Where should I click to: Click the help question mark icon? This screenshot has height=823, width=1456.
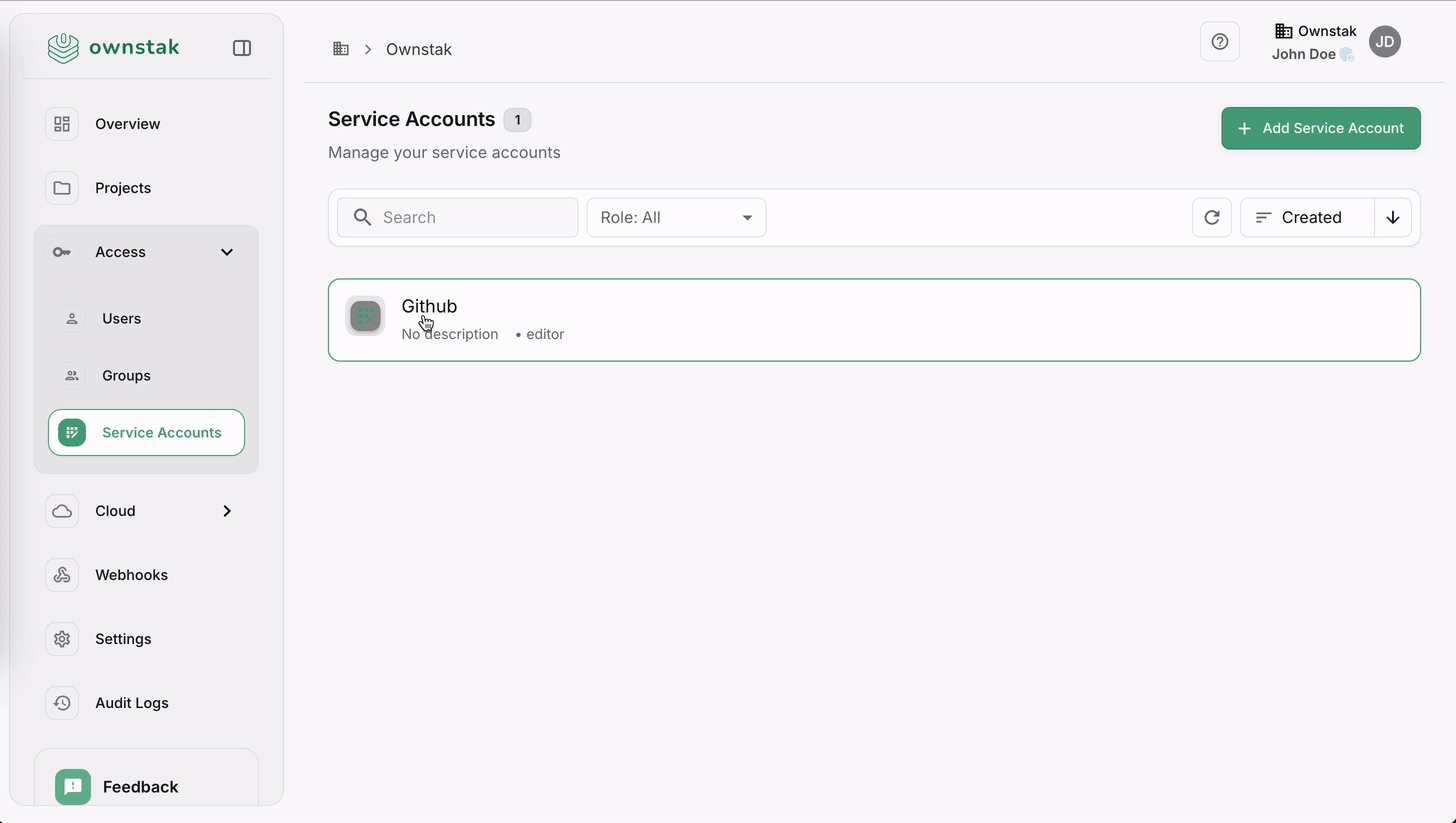1219,42
